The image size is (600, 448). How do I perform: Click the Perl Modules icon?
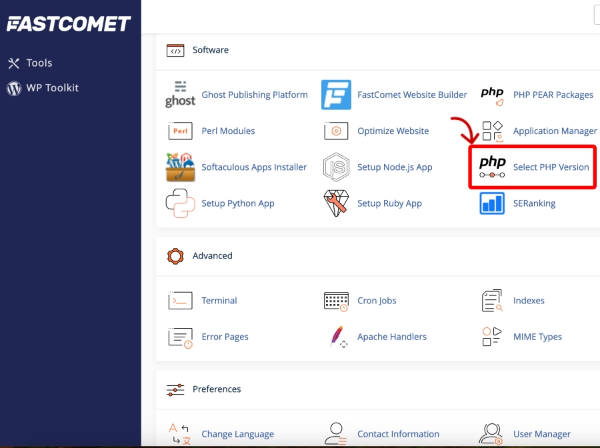[180, 131]
